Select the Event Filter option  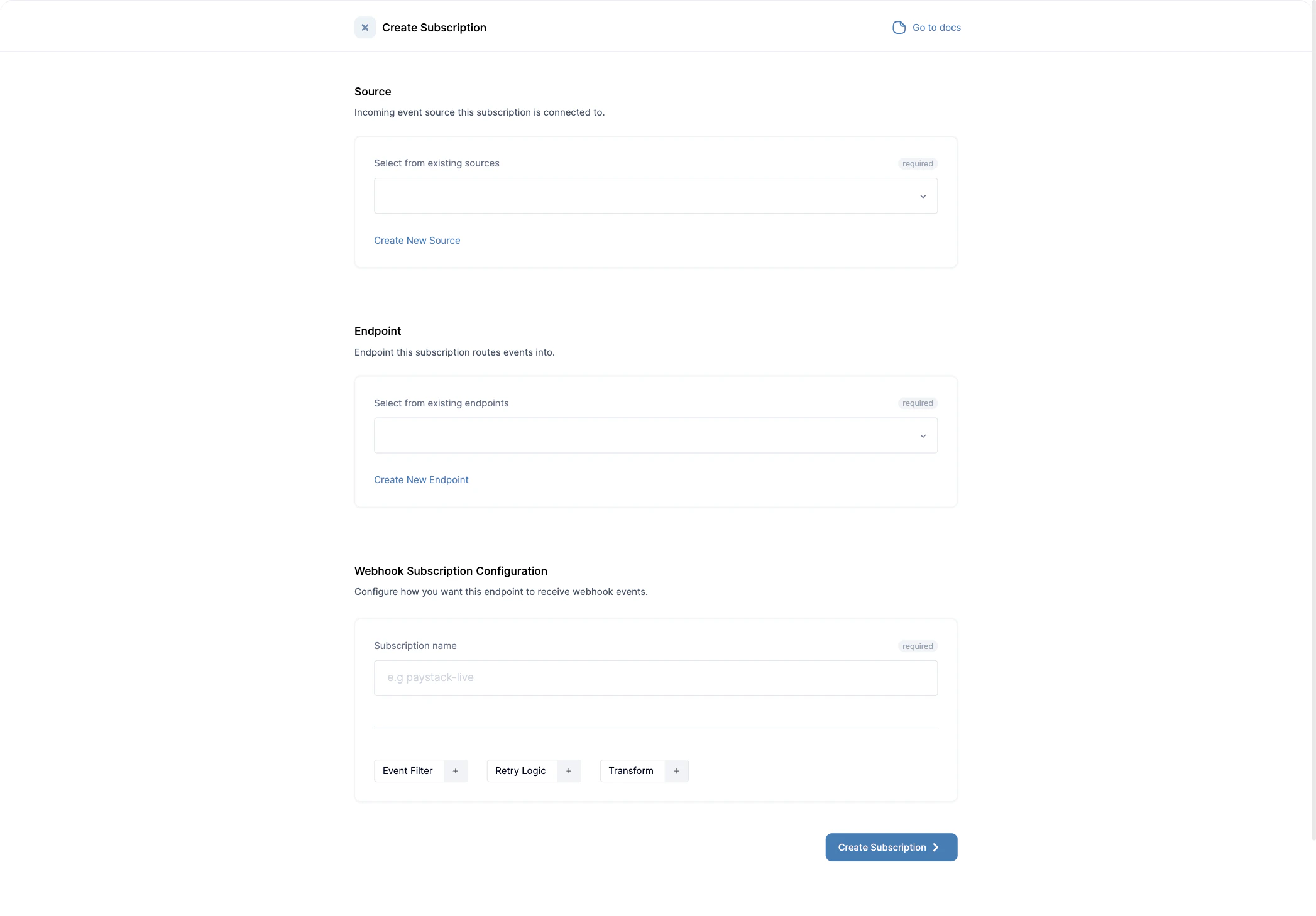point(407,771)
